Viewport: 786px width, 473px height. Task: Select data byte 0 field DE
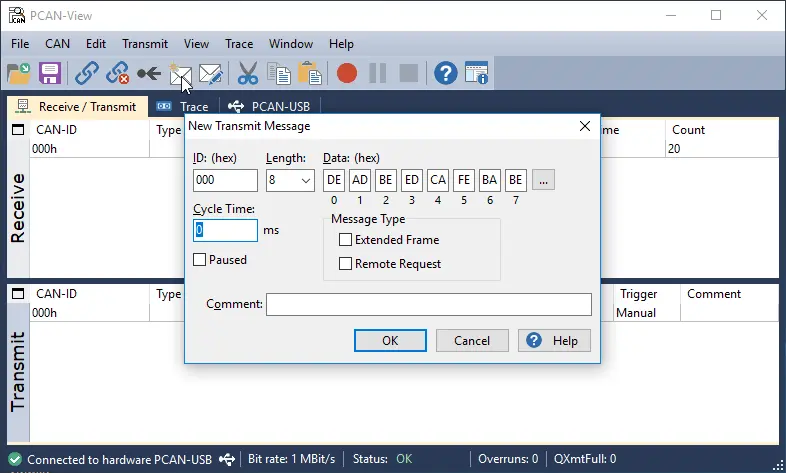pyautogui.click(x=334, y=180)
